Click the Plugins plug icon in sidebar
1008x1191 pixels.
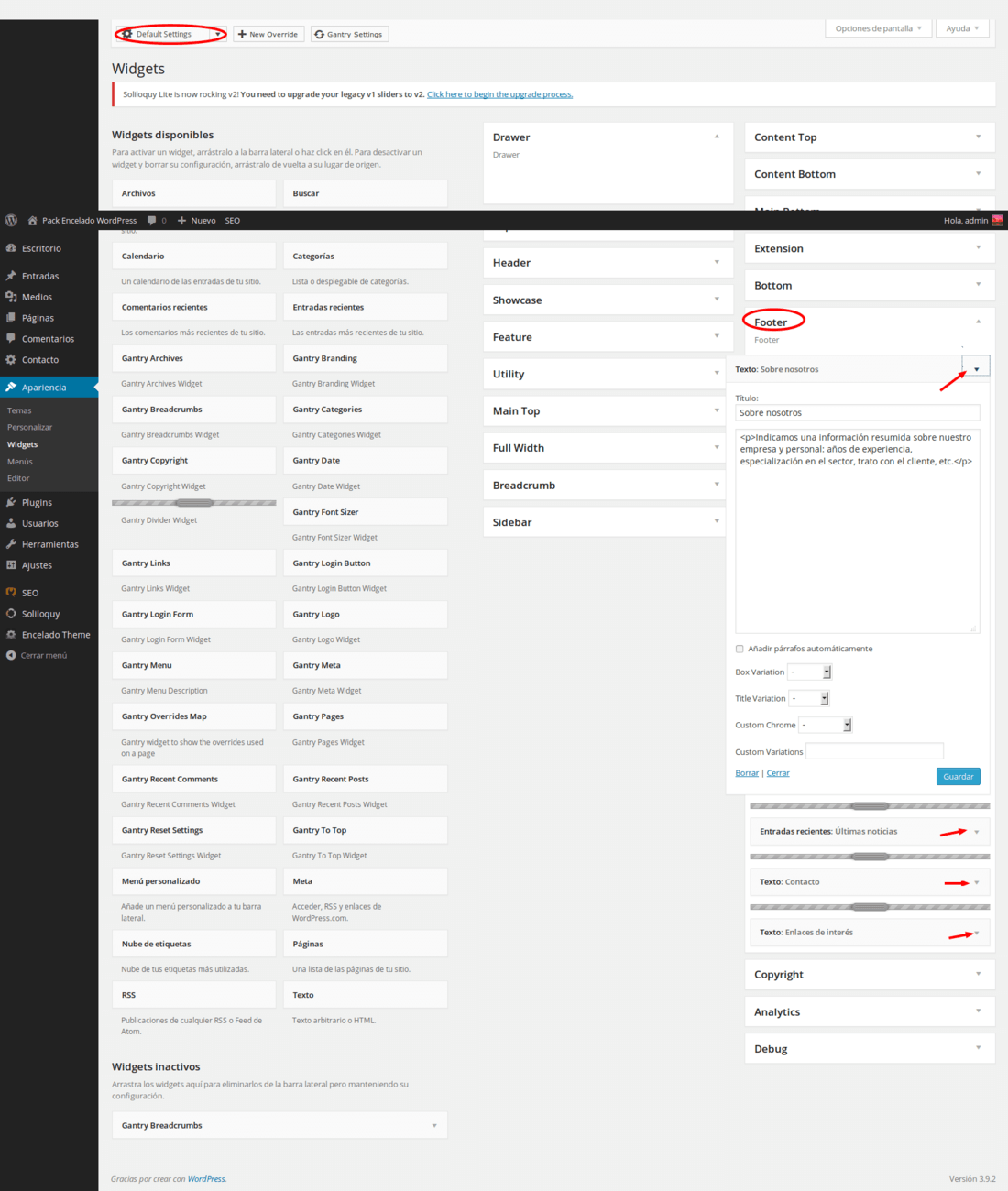pos(11,502)
